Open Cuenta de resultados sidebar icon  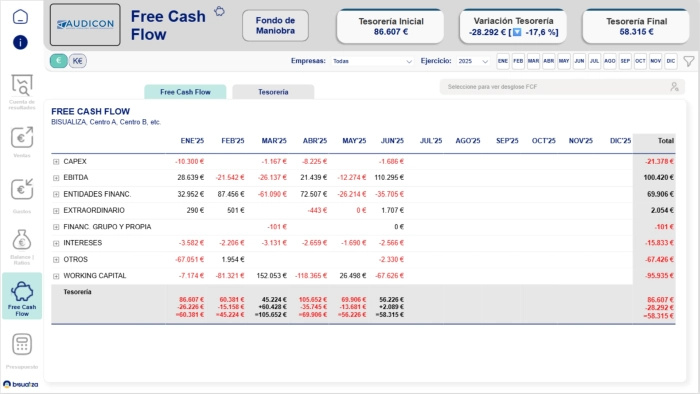pos(22,85)
